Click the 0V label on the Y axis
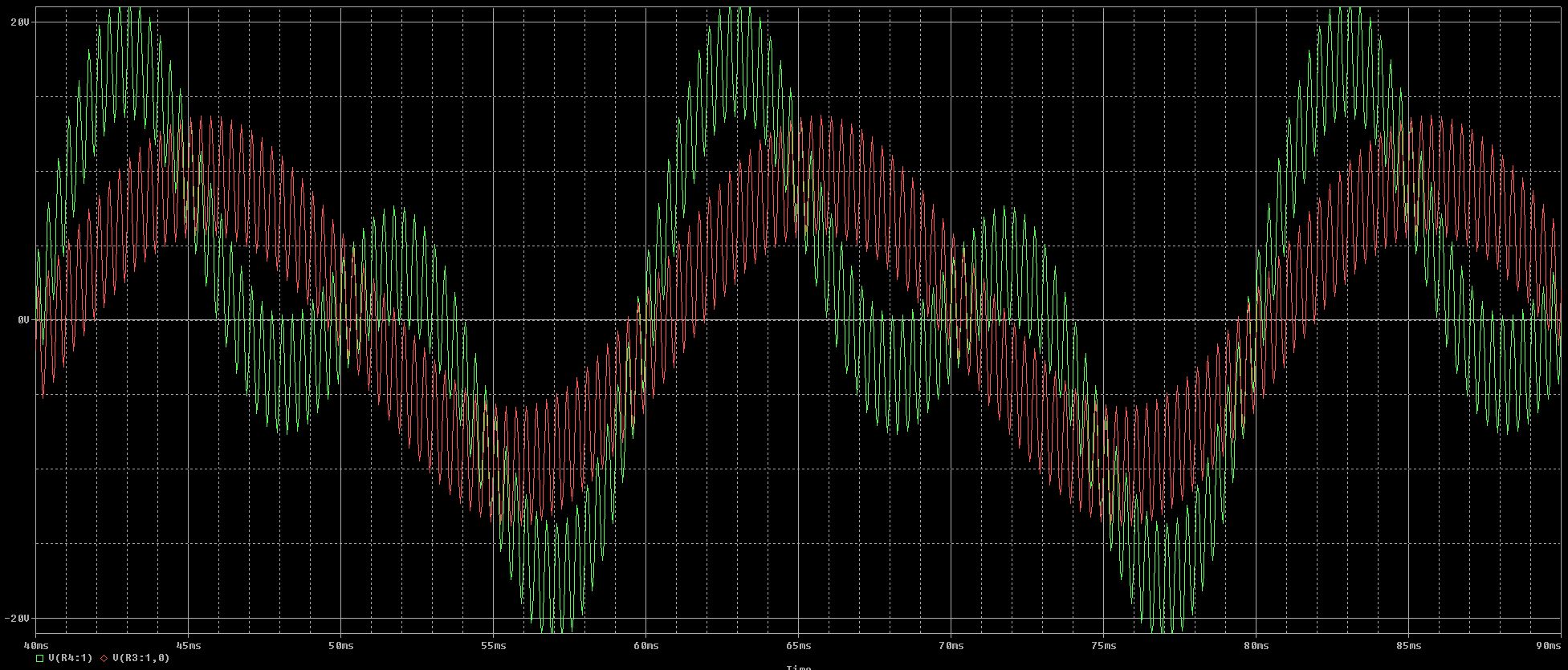Viewport: 1568px width, 670px height. click(x=22, y=320)
